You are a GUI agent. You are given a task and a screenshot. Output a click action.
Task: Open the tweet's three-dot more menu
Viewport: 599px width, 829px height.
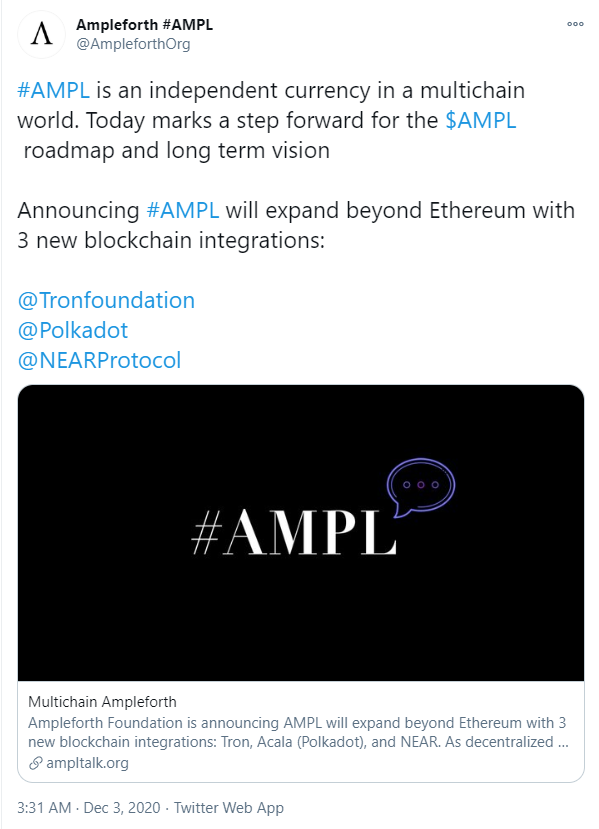(575, 24)
